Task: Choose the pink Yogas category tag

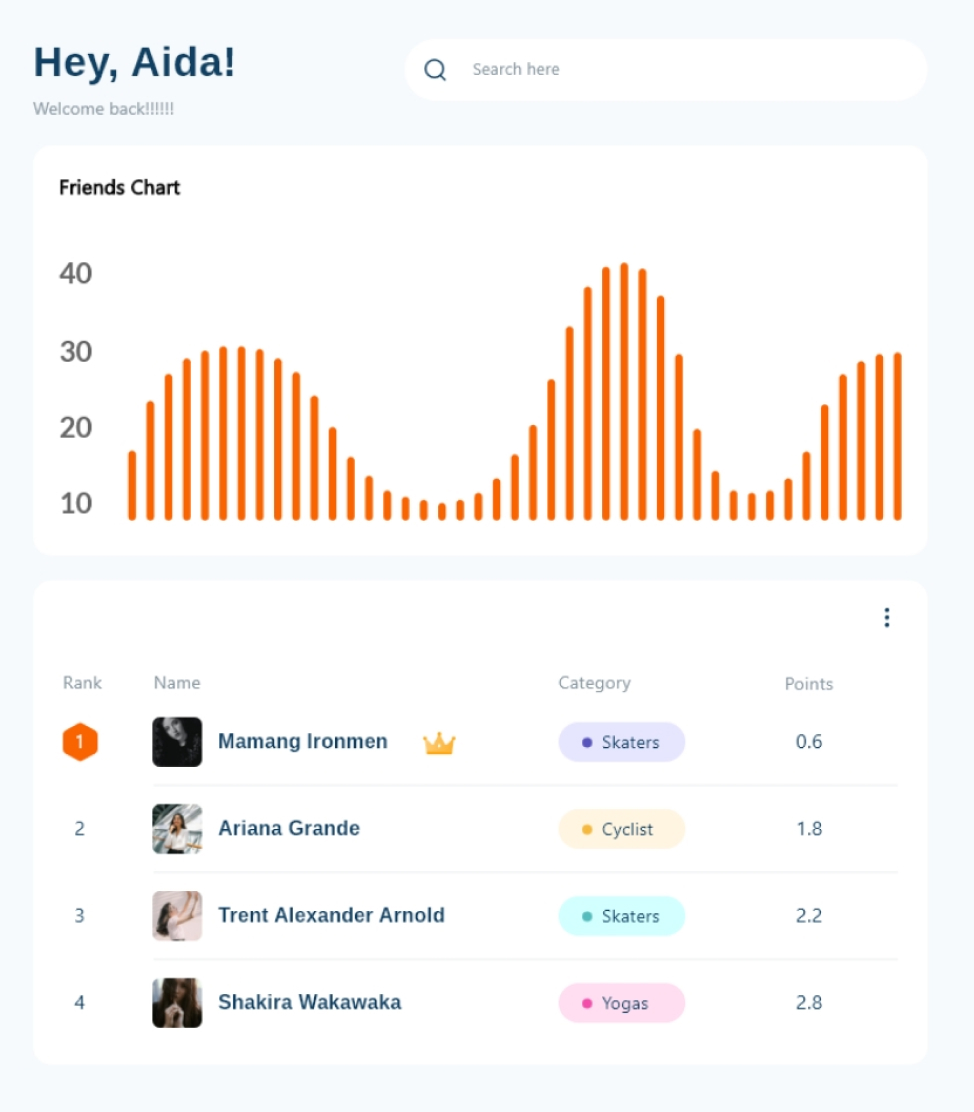Action: [621, 1003]
